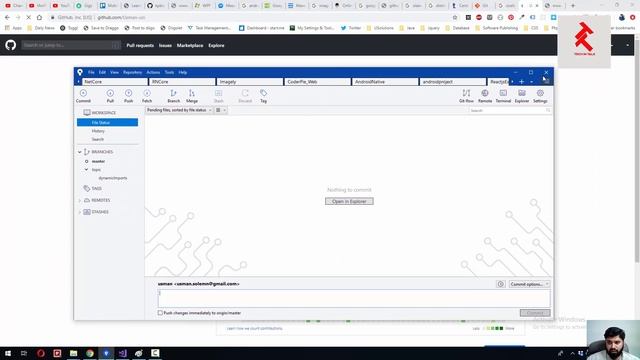This screenshot has height=360, width=640.
Task: Select History in the Workspace sidebar
Action: [x=98, y=131]
